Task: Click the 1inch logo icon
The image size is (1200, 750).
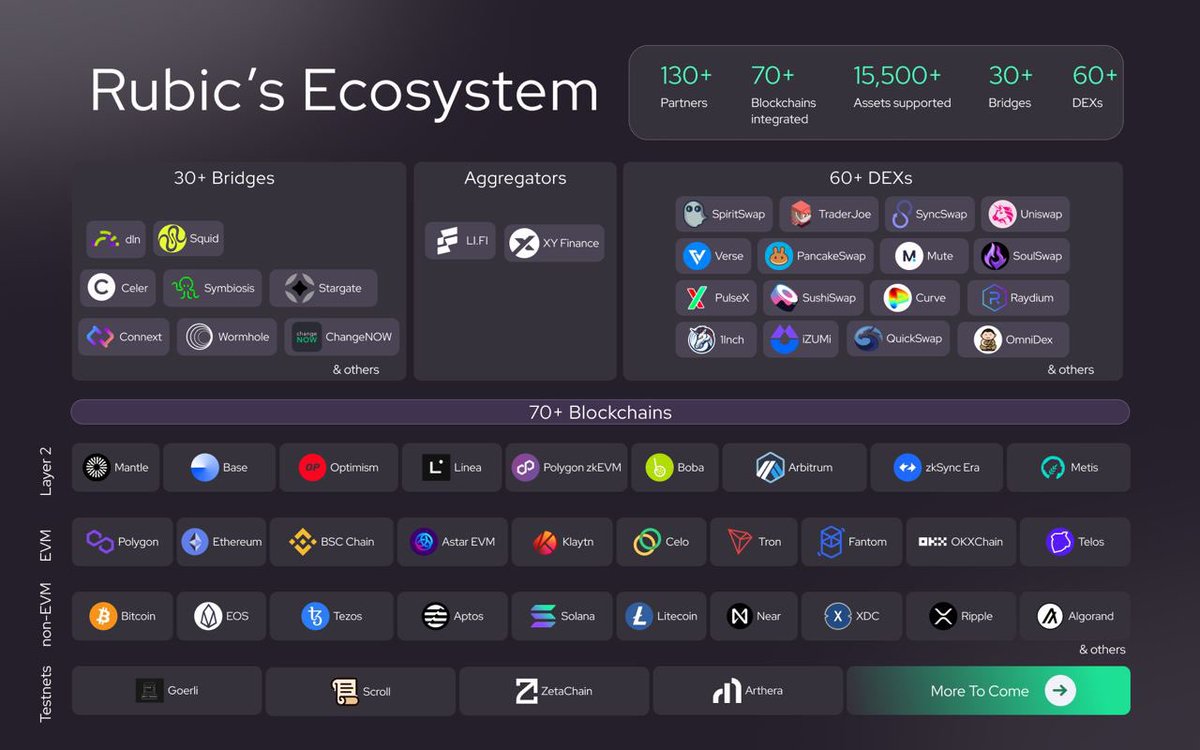Action: coord(701,339)
